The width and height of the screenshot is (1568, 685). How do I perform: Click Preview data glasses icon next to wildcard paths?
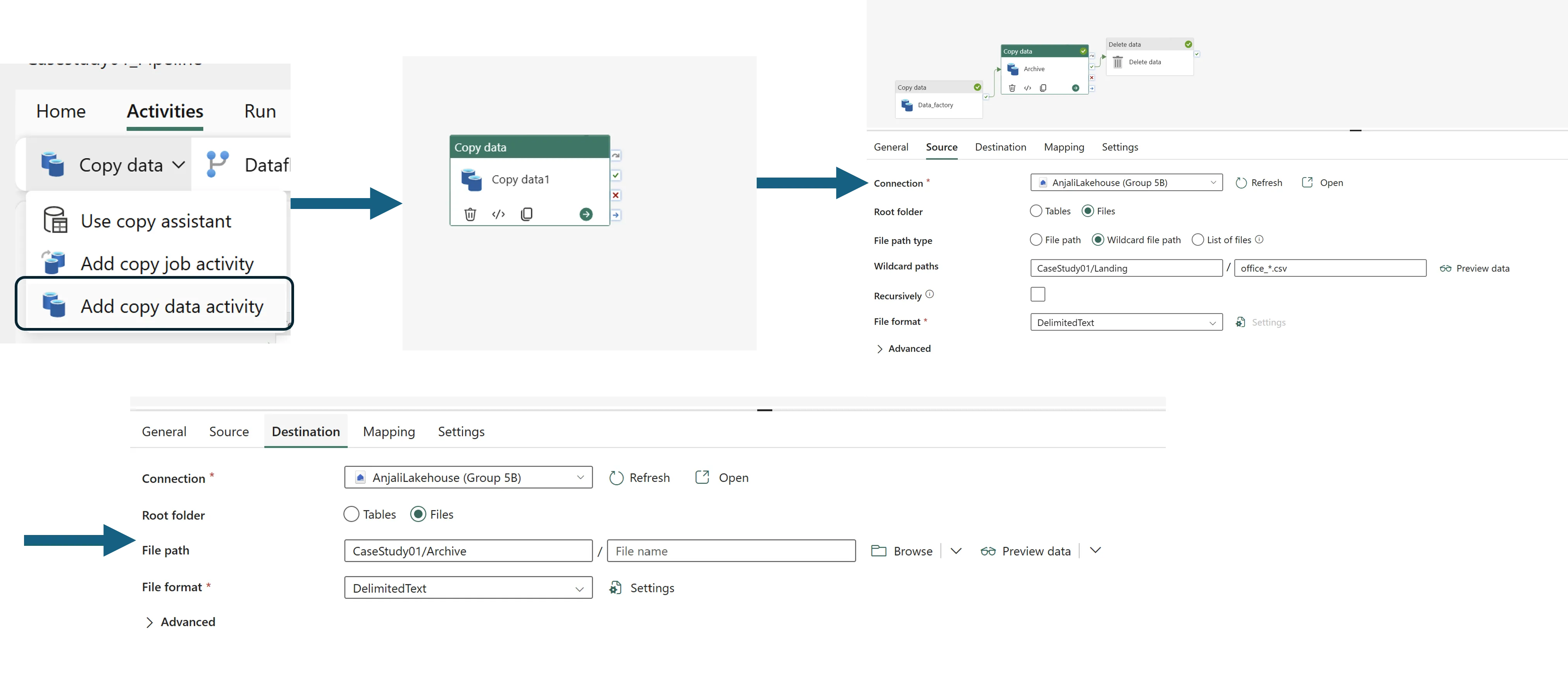click(1445, 269)
